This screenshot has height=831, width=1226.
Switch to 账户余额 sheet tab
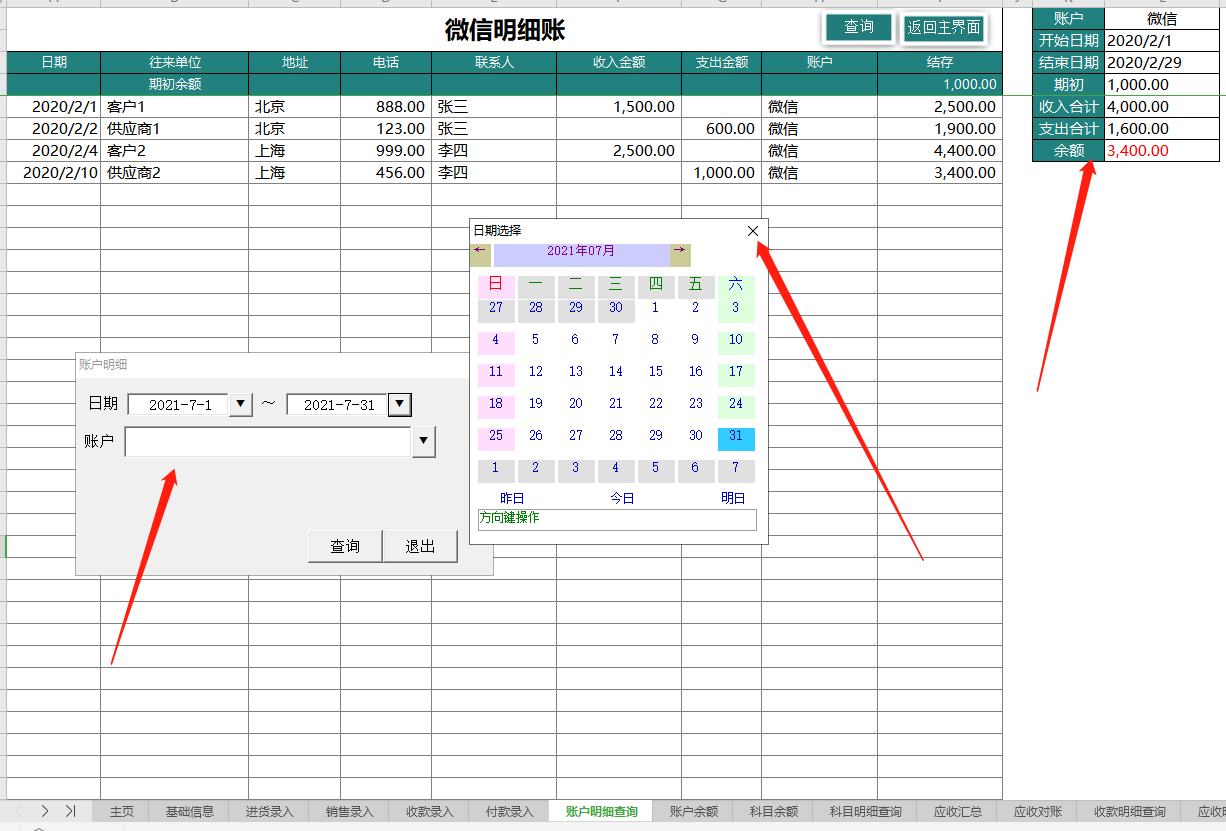click(x=694, y=811)
